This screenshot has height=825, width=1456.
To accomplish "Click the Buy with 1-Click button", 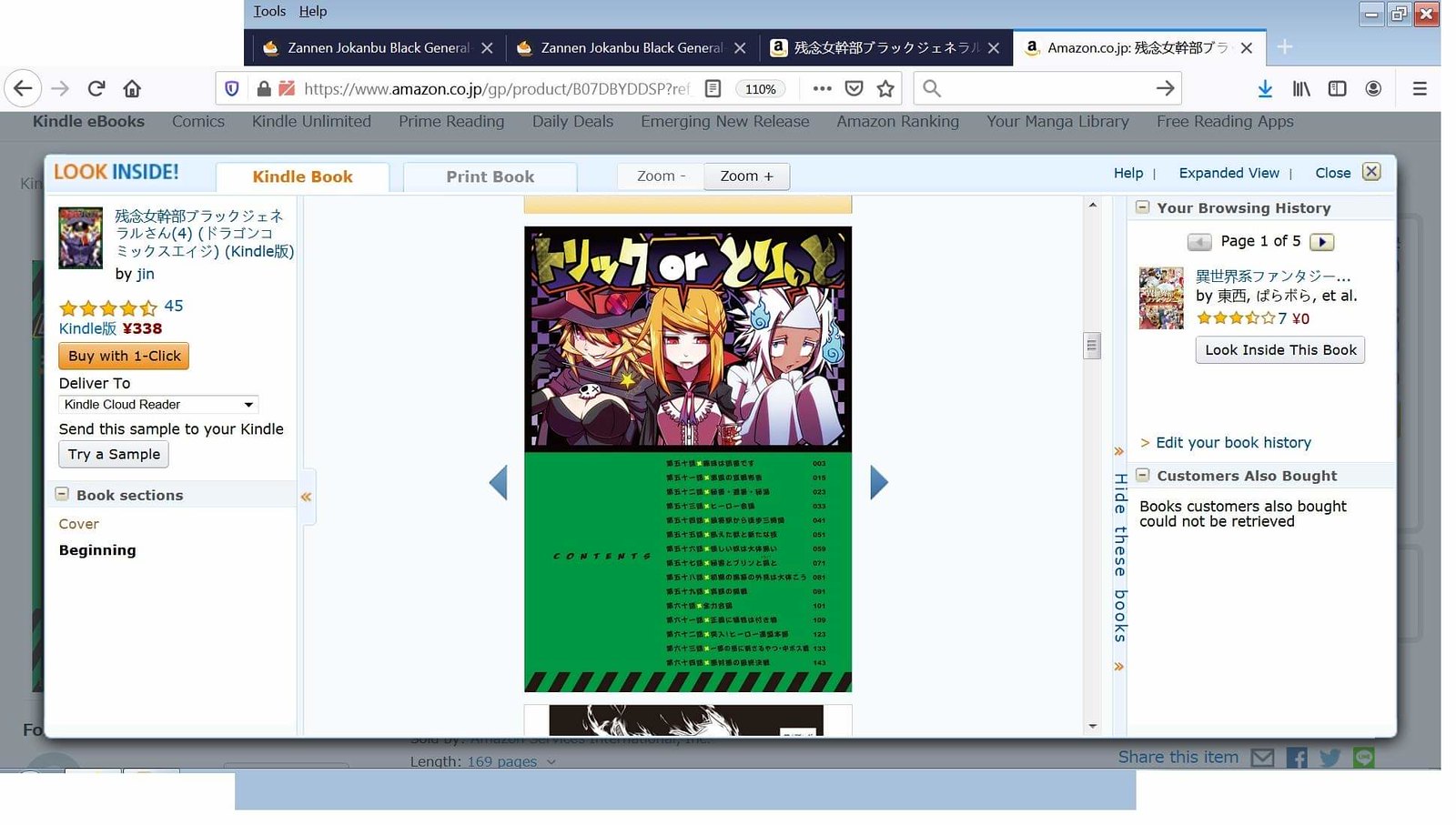I will tap(124, 356).
